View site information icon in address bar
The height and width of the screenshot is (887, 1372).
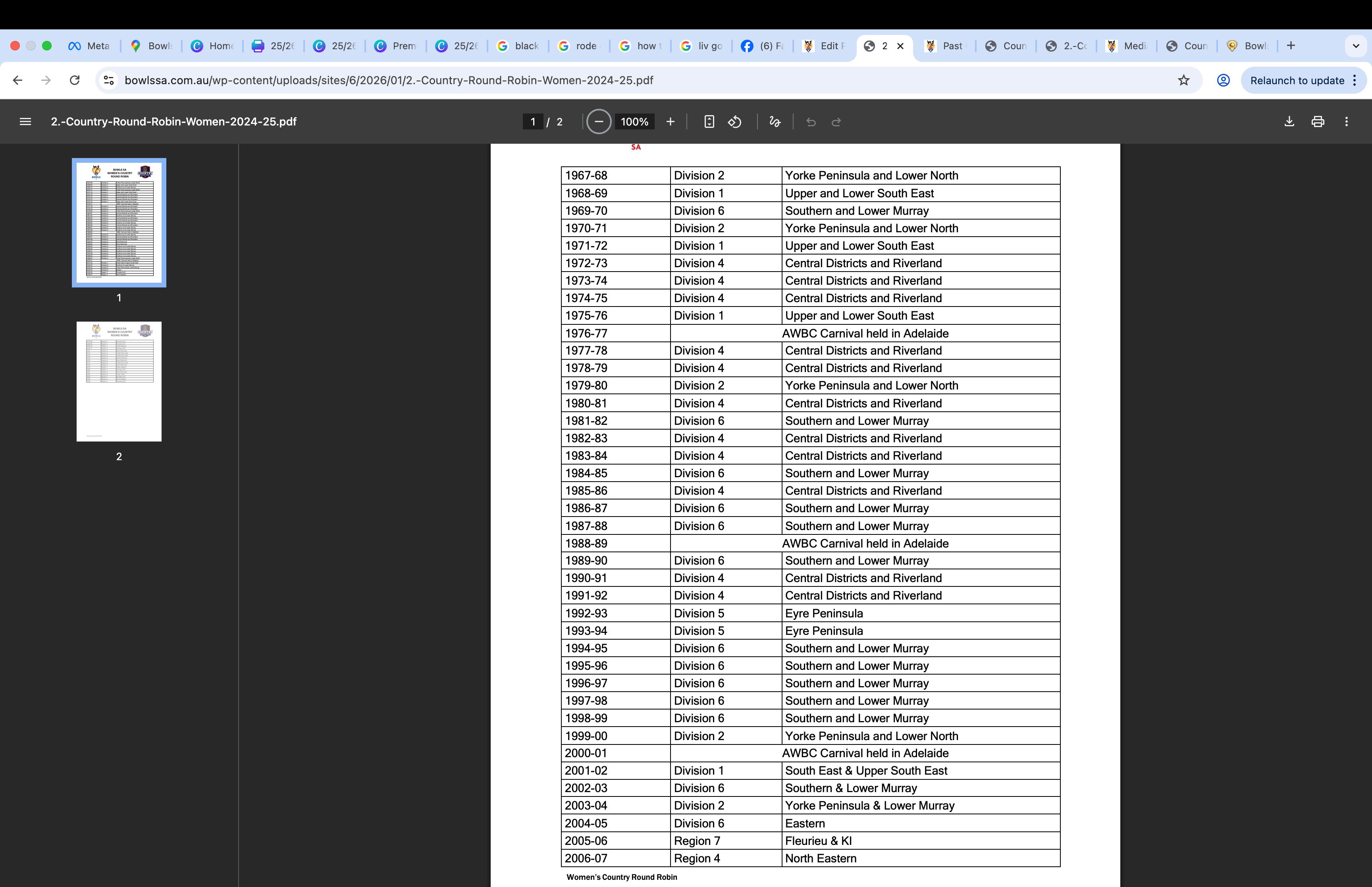[x=109, y=80]
